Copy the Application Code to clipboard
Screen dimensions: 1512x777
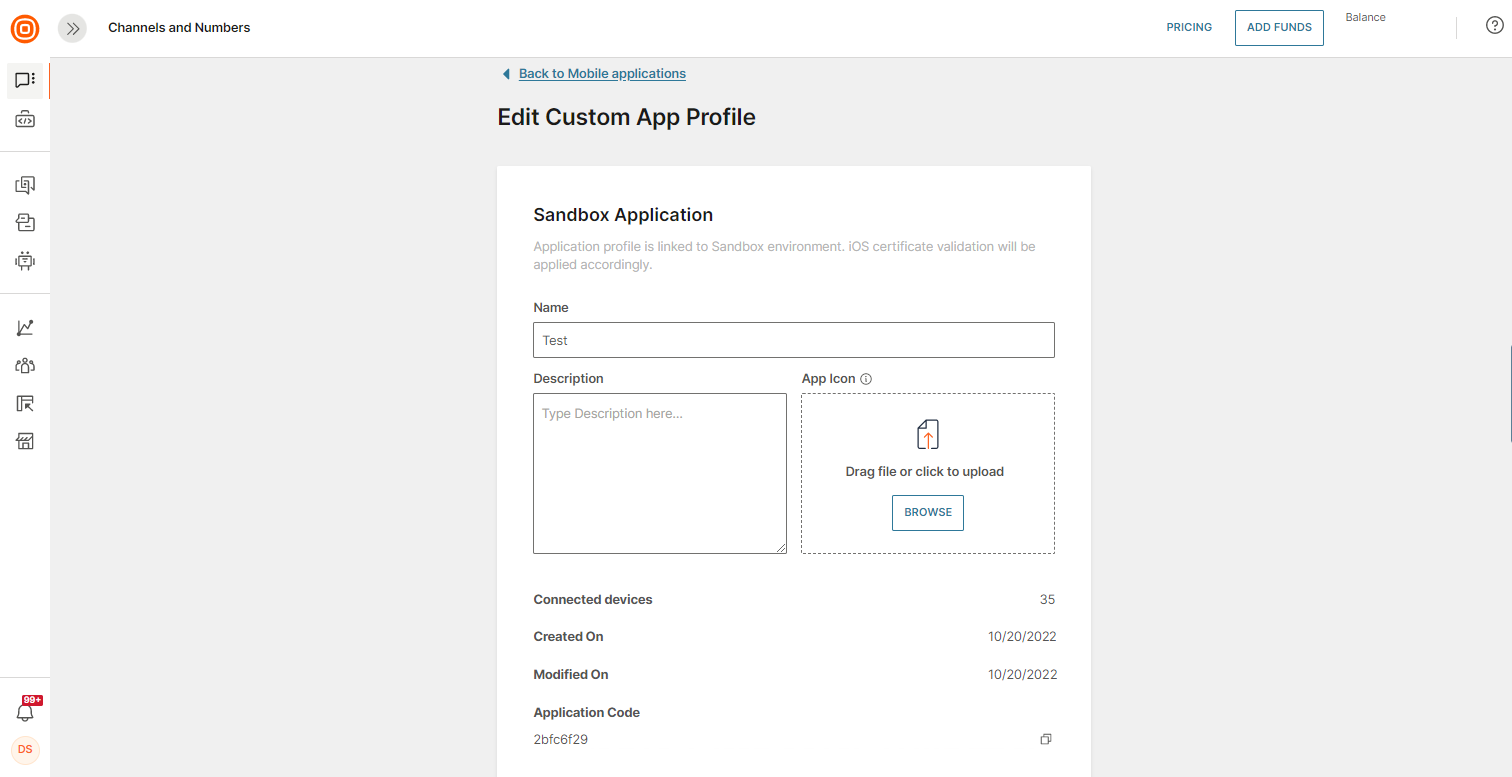(x=1046, y=739)
